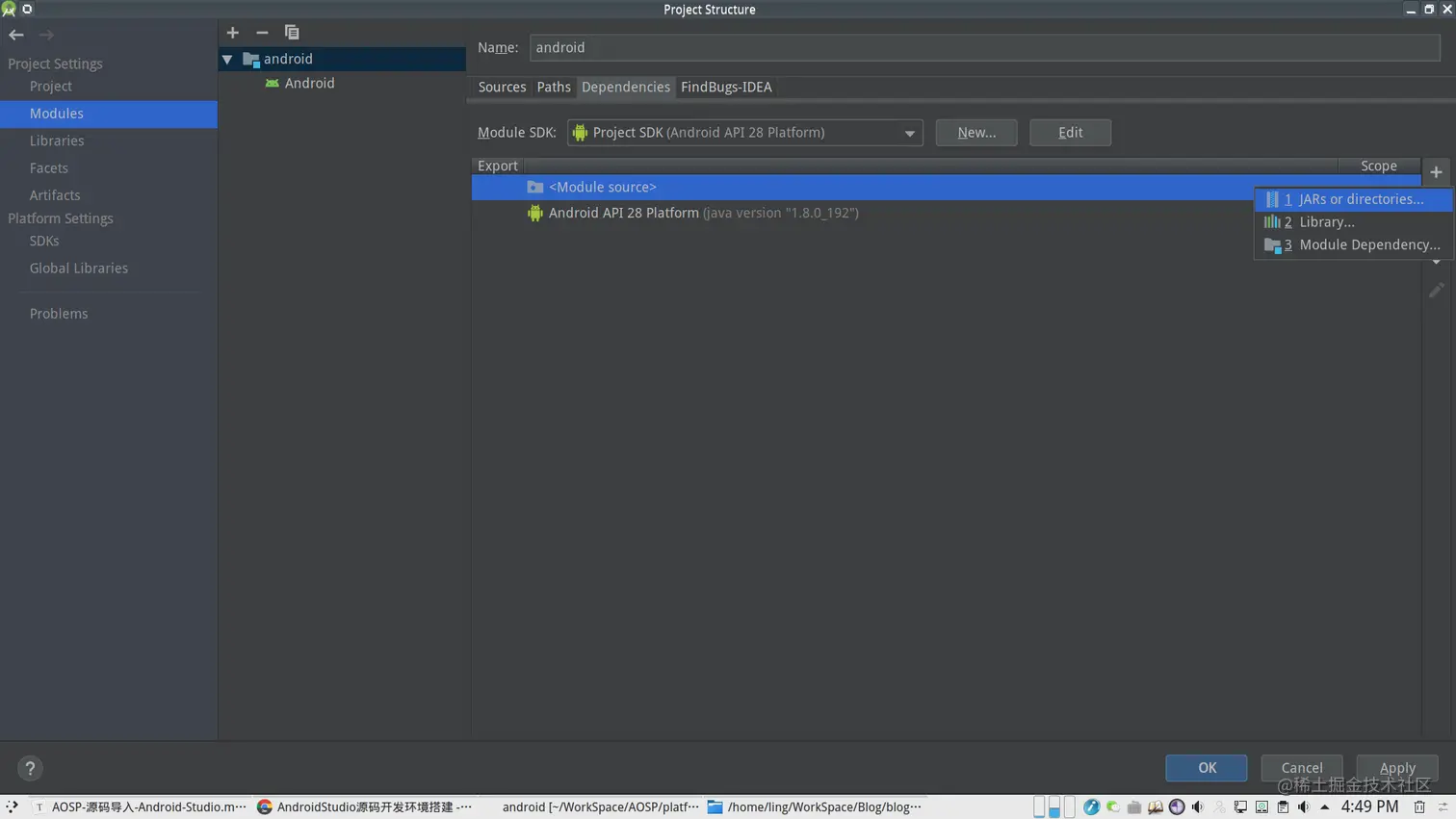The image size is (1456, 819).
Task: Collapse the android module tree node
Action: click(x=227, y=60)
